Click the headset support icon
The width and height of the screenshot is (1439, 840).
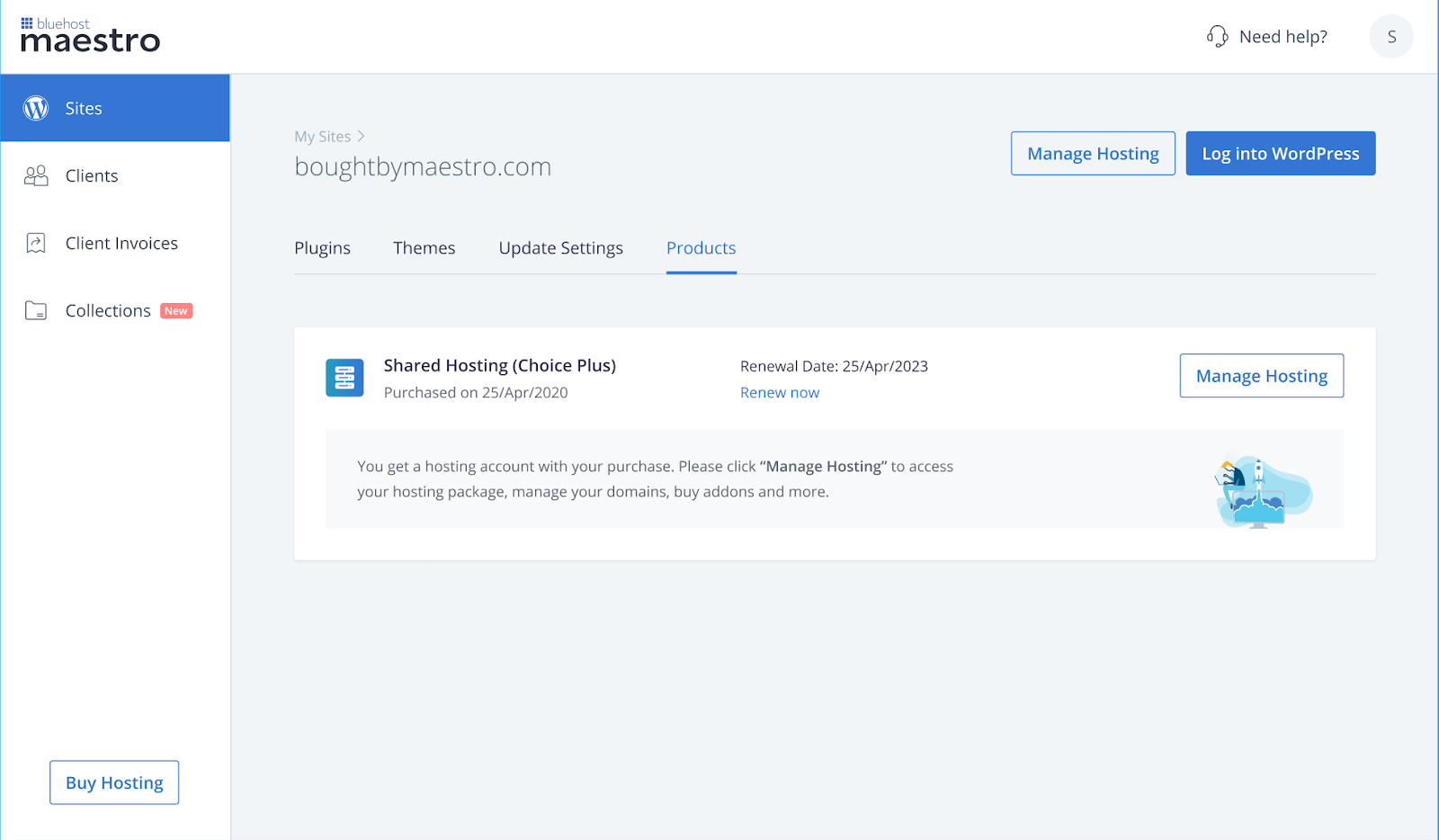1217,36
